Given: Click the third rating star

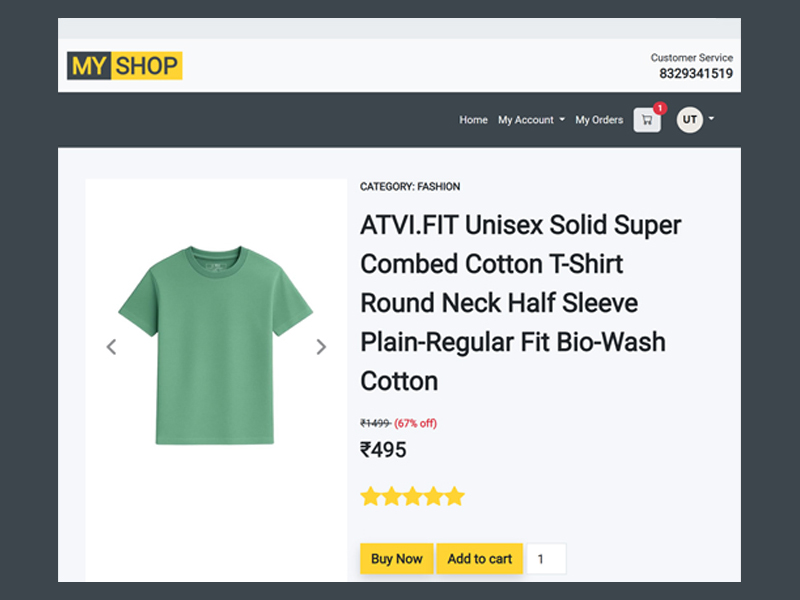Looking at the screenshot, I should tap(412, 496).
